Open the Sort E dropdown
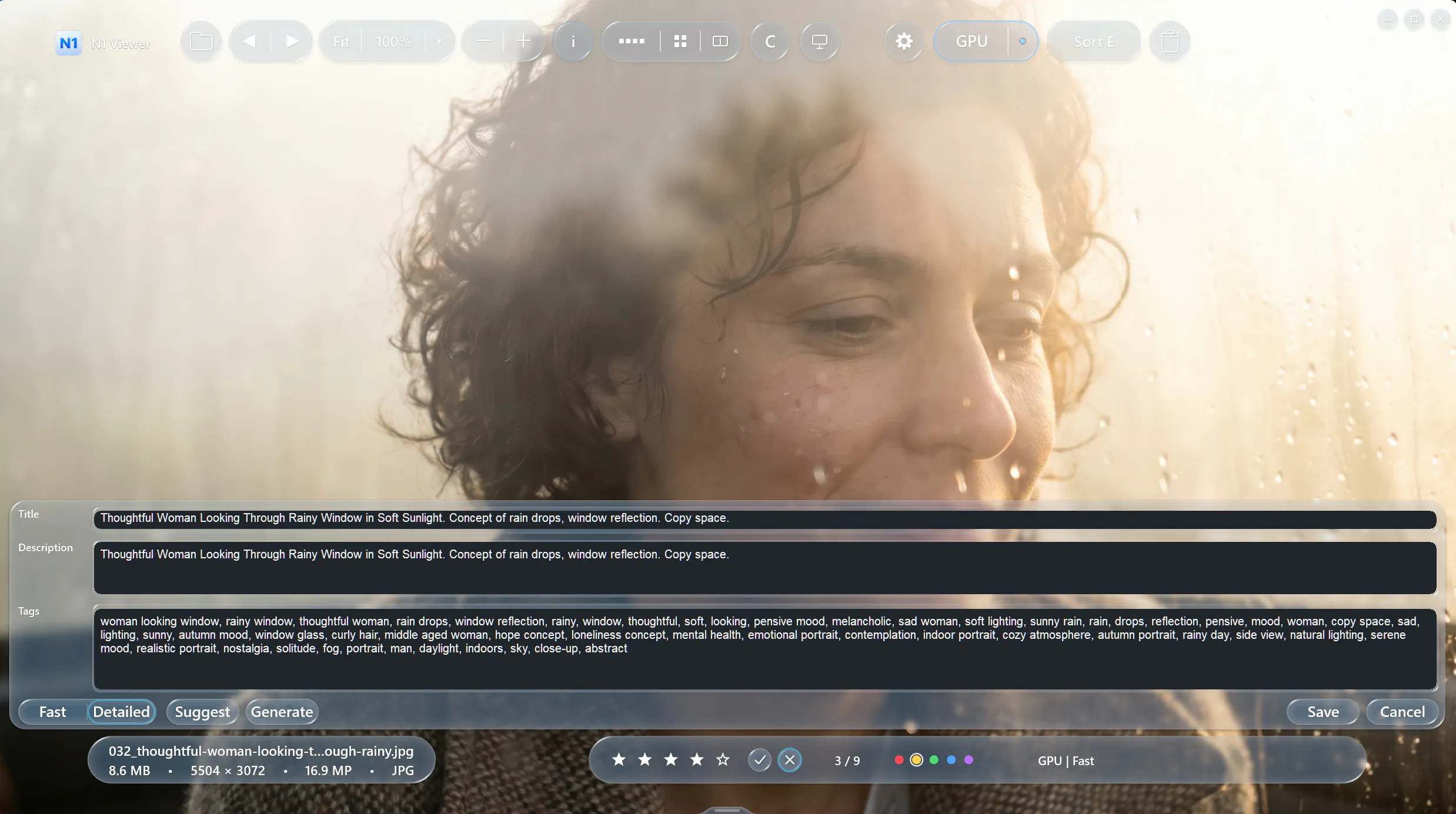1456x814 pixels. coord(1094,42)
